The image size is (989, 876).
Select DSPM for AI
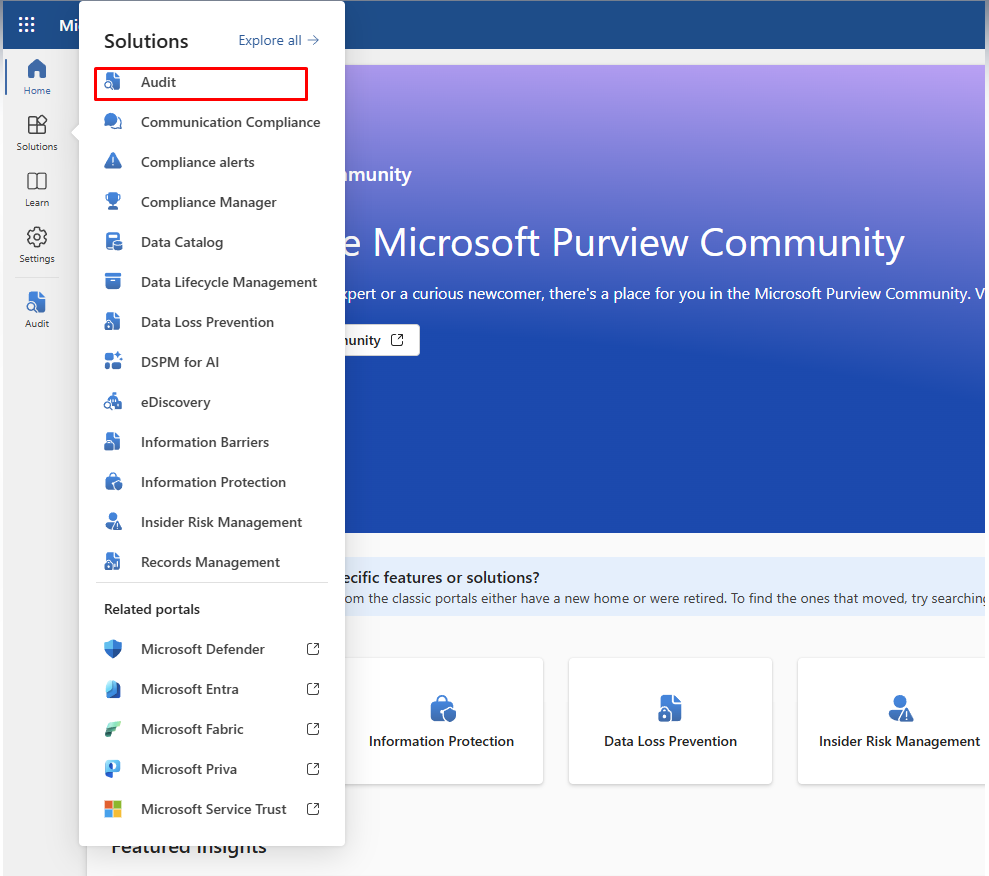(181, 361)
